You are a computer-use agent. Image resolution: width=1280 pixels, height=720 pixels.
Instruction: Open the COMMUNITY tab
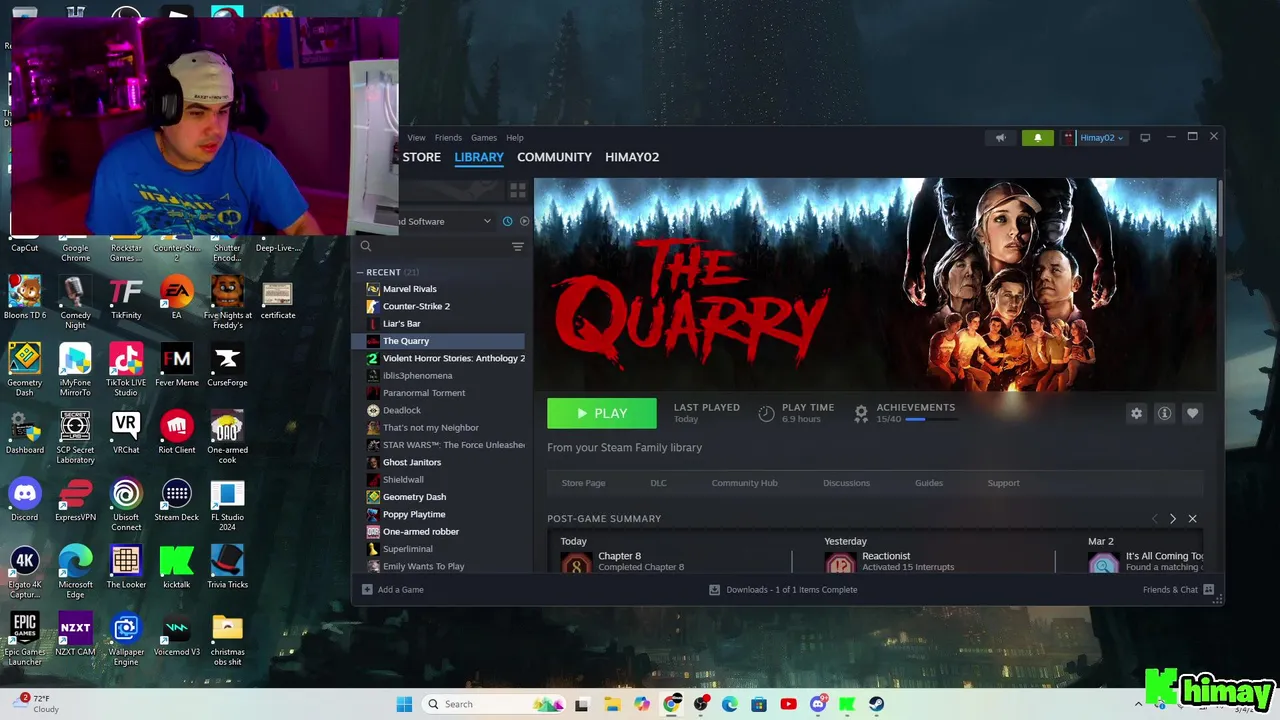(554, 157)
